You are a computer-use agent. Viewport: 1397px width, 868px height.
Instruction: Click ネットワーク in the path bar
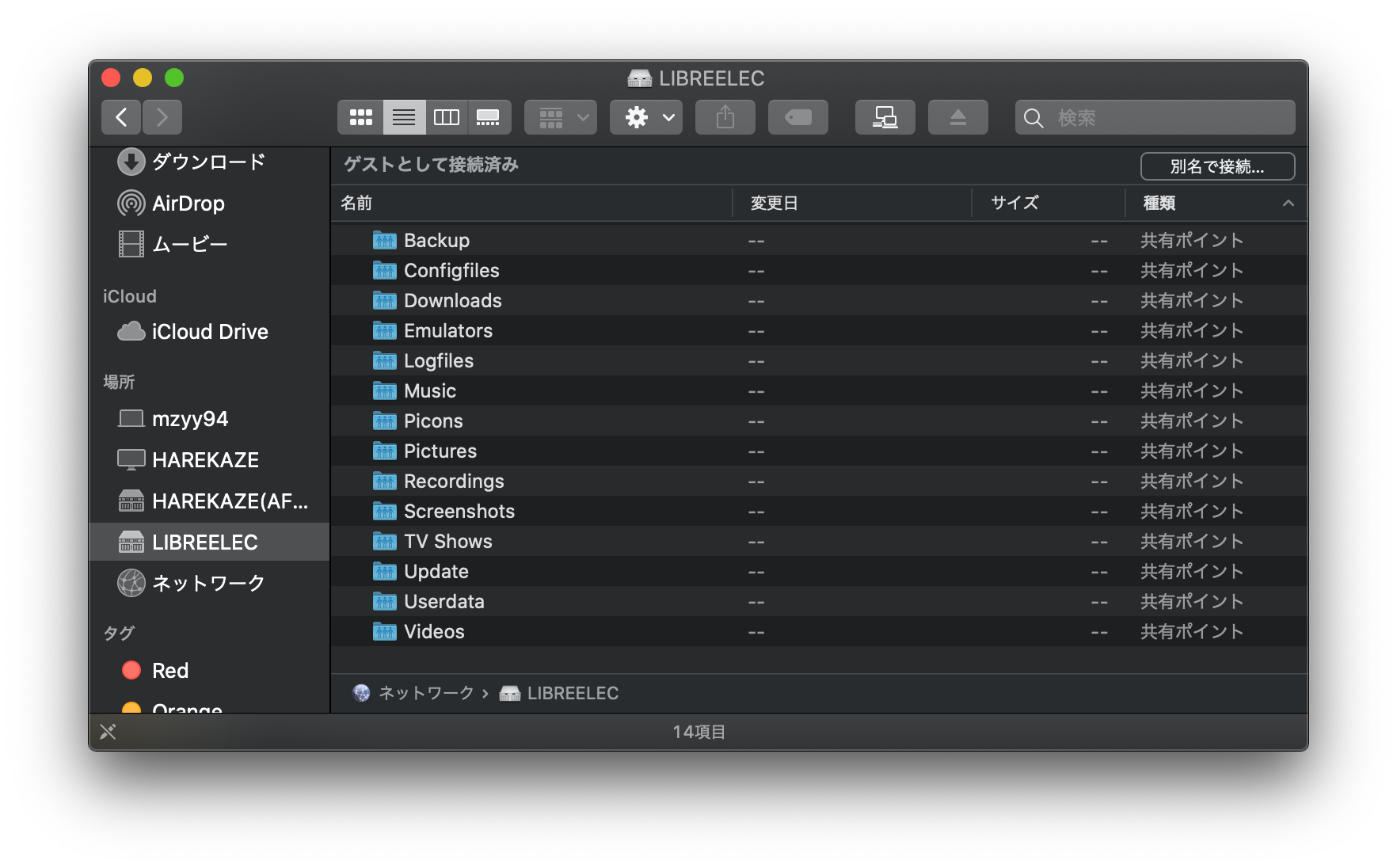point(413,693)
